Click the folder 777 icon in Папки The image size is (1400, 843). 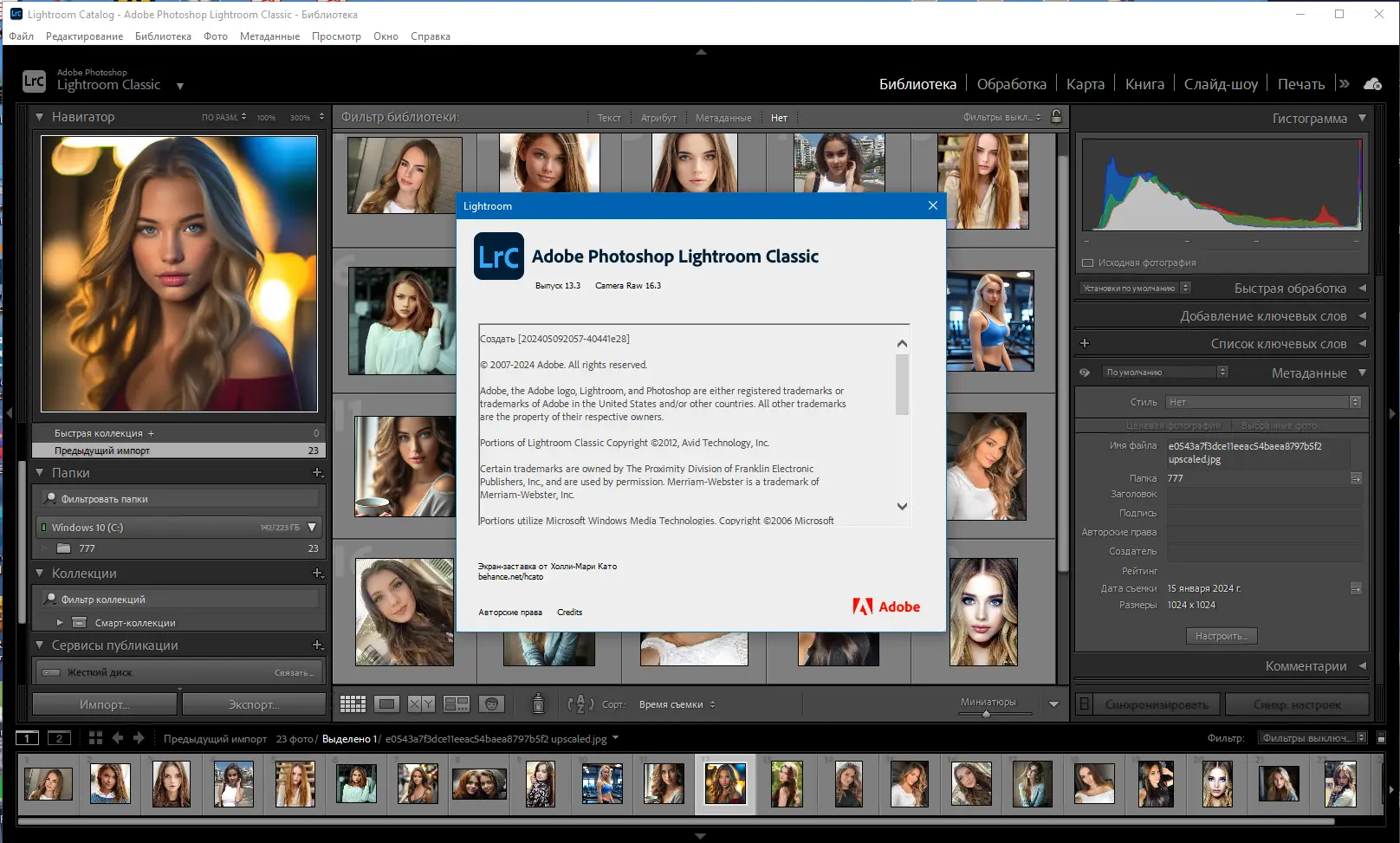click(x=63, y=548)
